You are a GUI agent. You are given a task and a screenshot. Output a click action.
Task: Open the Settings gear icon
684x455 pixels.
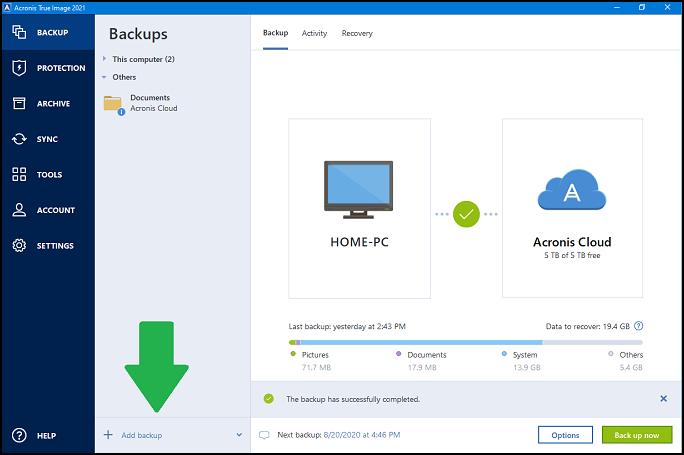(x=19, y=246)
